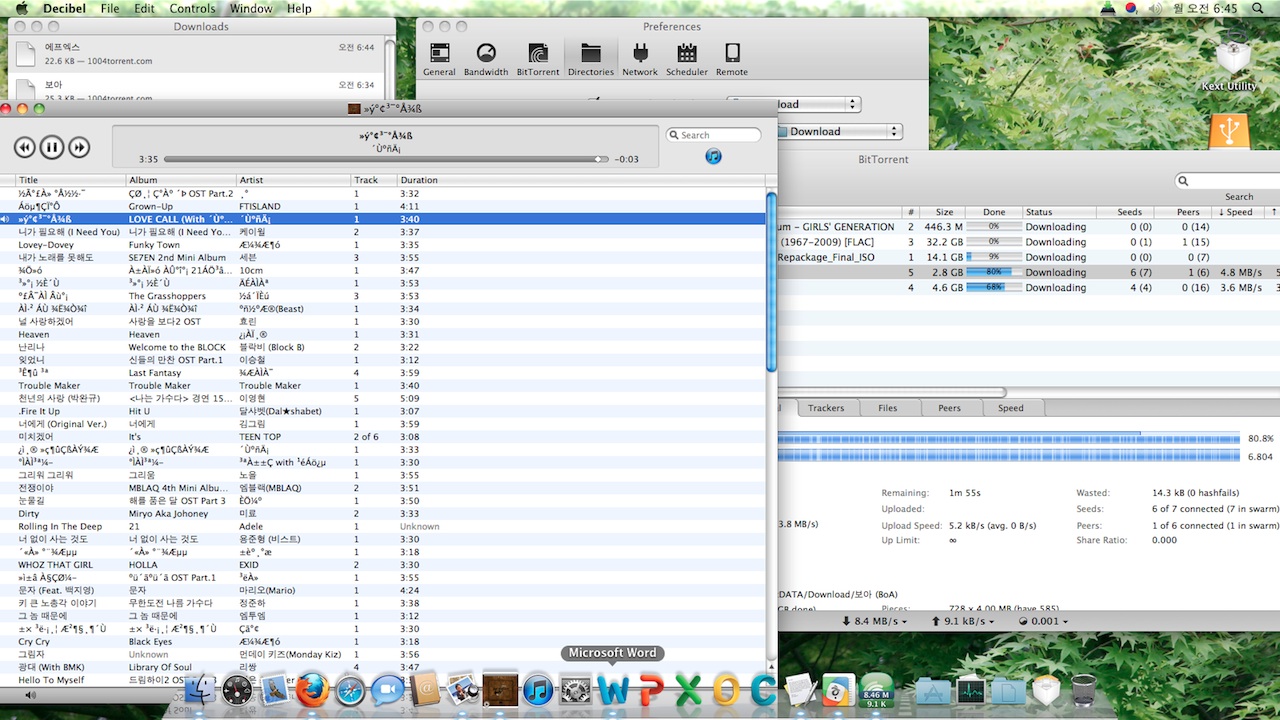Open System Preferences from the Dock
The image size is (1280, 720).
coord(575,690)
